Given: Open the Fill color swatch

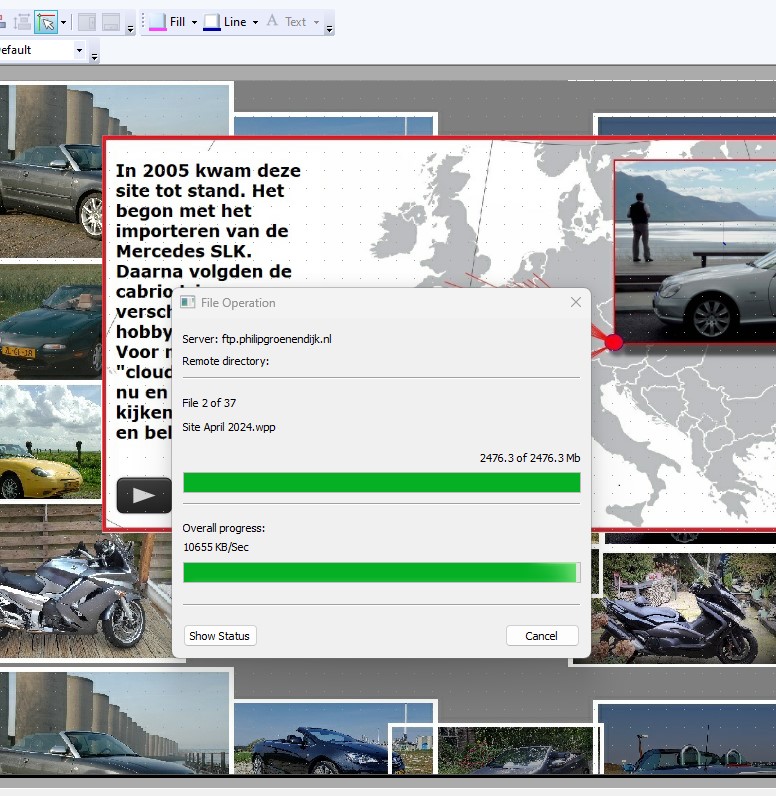Looking at the screenshot, I should (157, 22).
